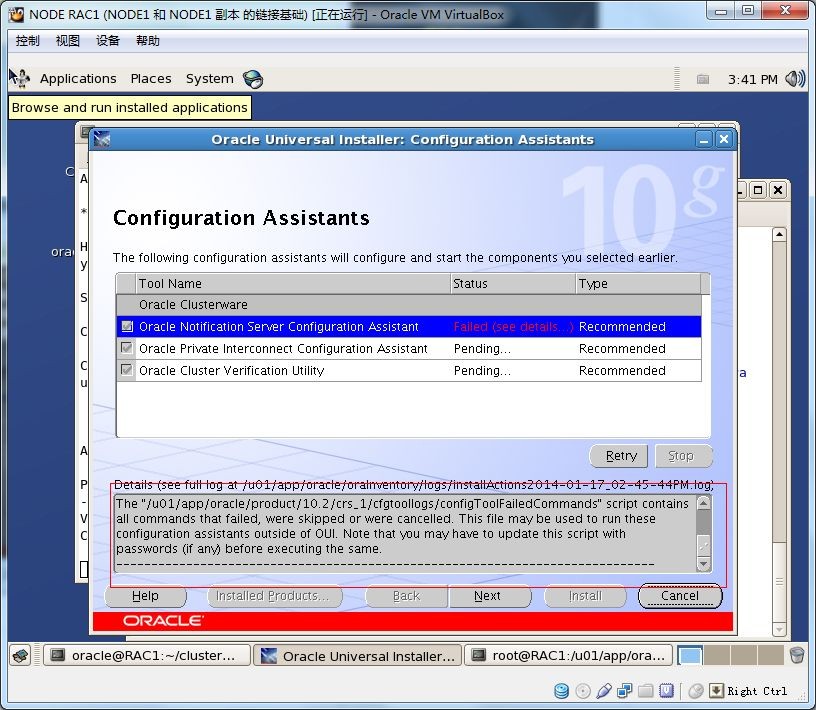The width and height of the screenshot is (816, 710).
Task: Click the Install button
Action: tap(585, 596)
